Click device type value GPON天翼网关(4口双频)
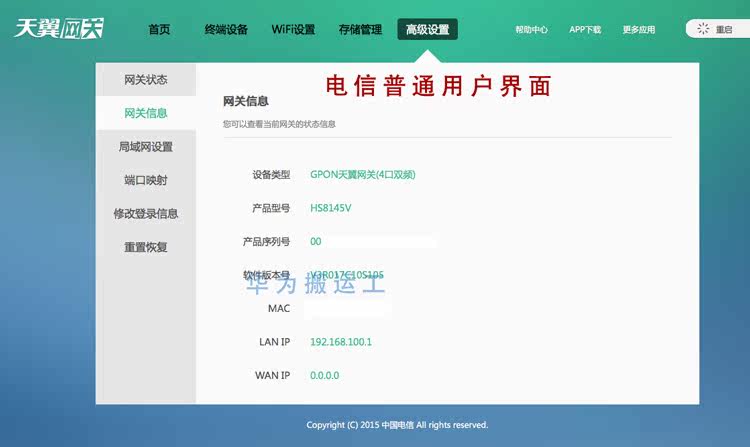The image size is (750, 447). (x=363, y=174)
